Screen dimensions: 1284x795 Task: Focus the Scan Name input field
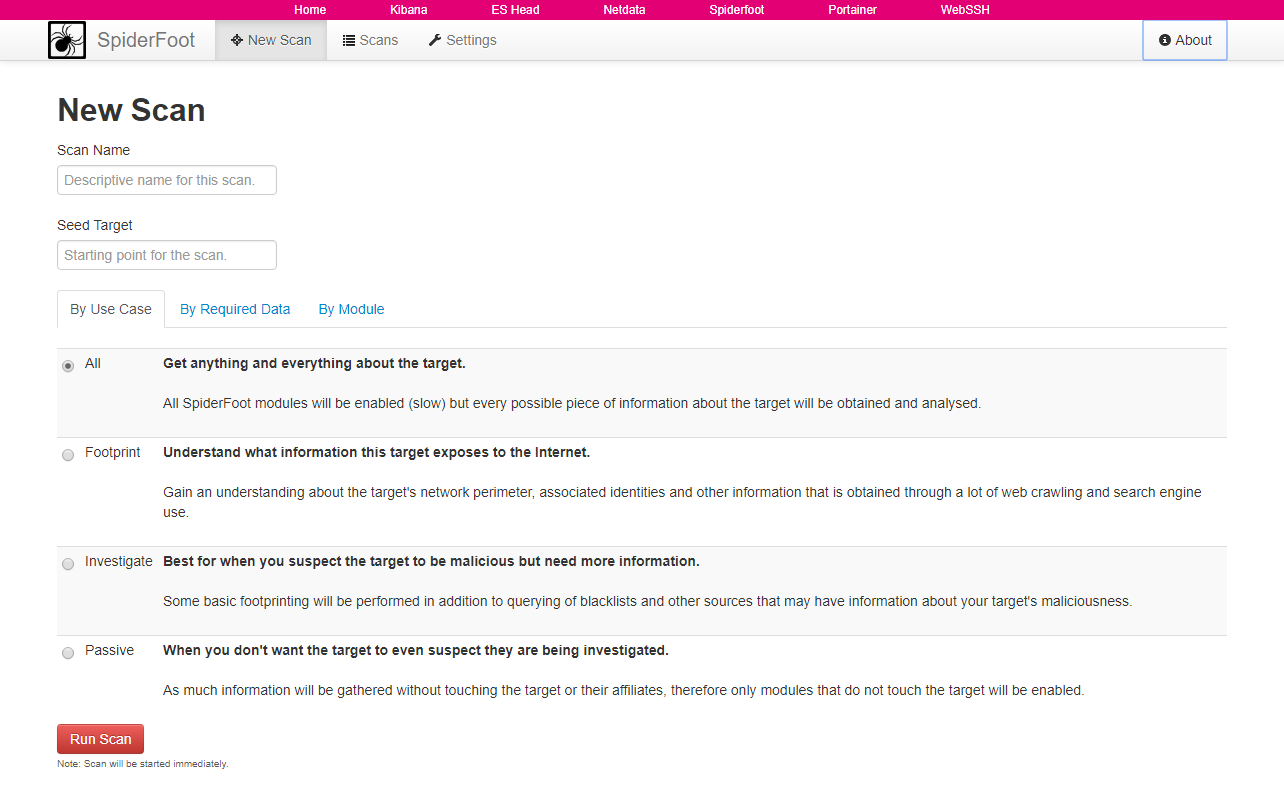167,180
